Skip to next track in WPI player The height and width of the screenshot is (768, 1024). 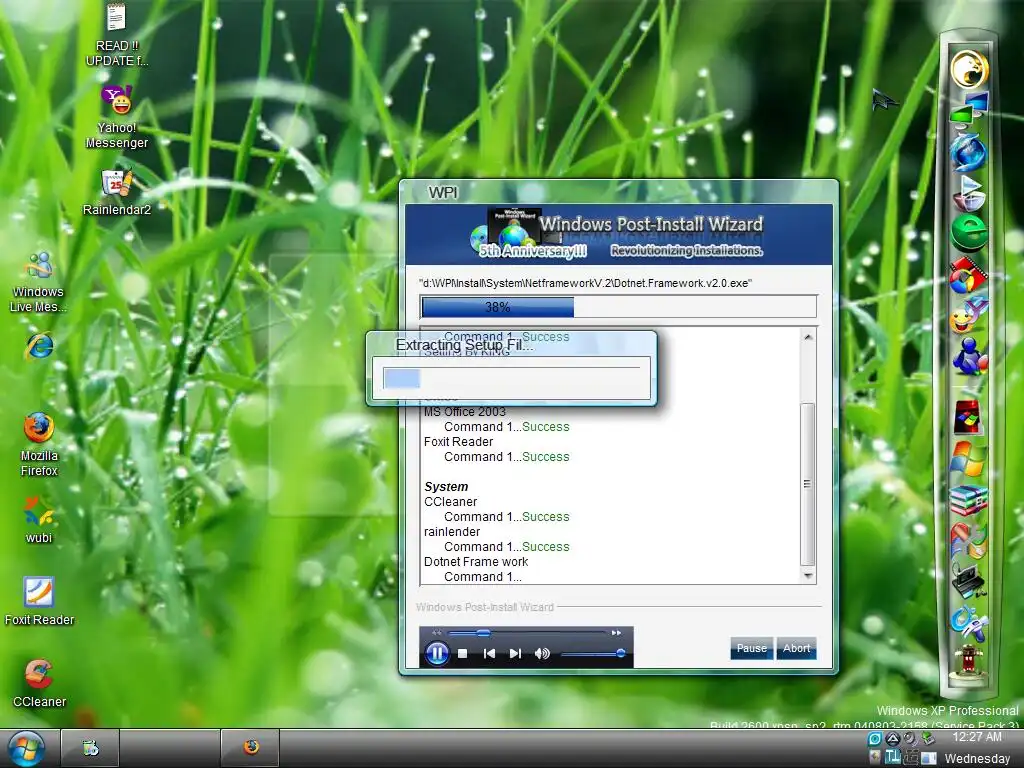click(515, 653)
